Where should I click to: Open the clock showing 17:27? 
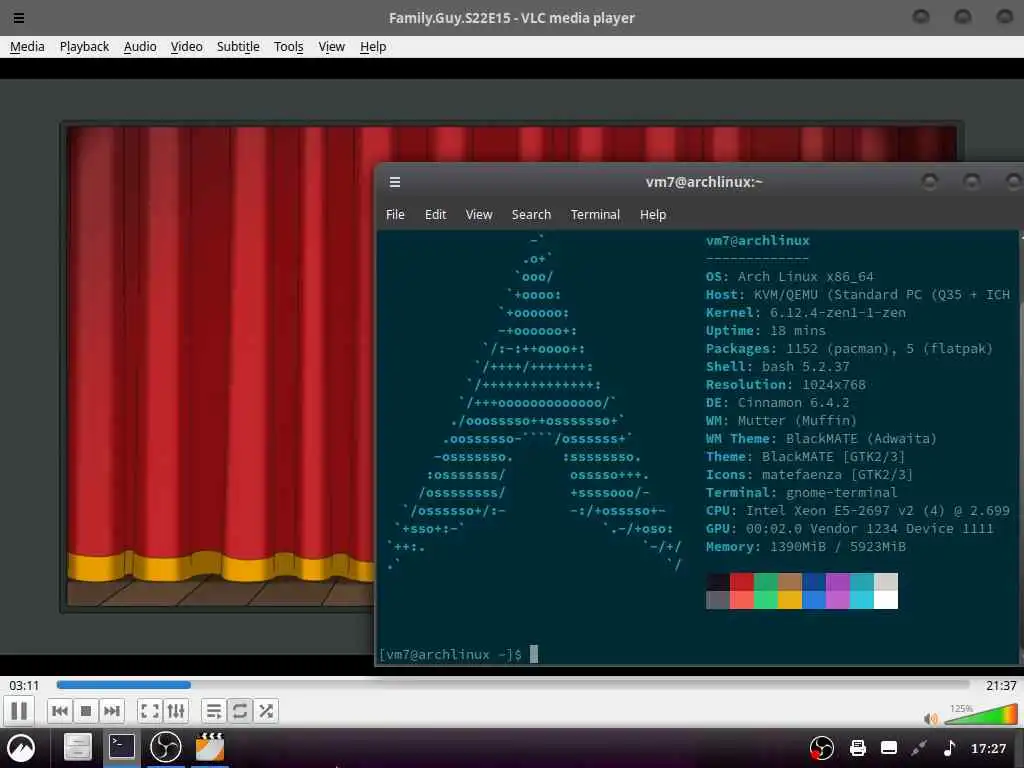point(988,748)
